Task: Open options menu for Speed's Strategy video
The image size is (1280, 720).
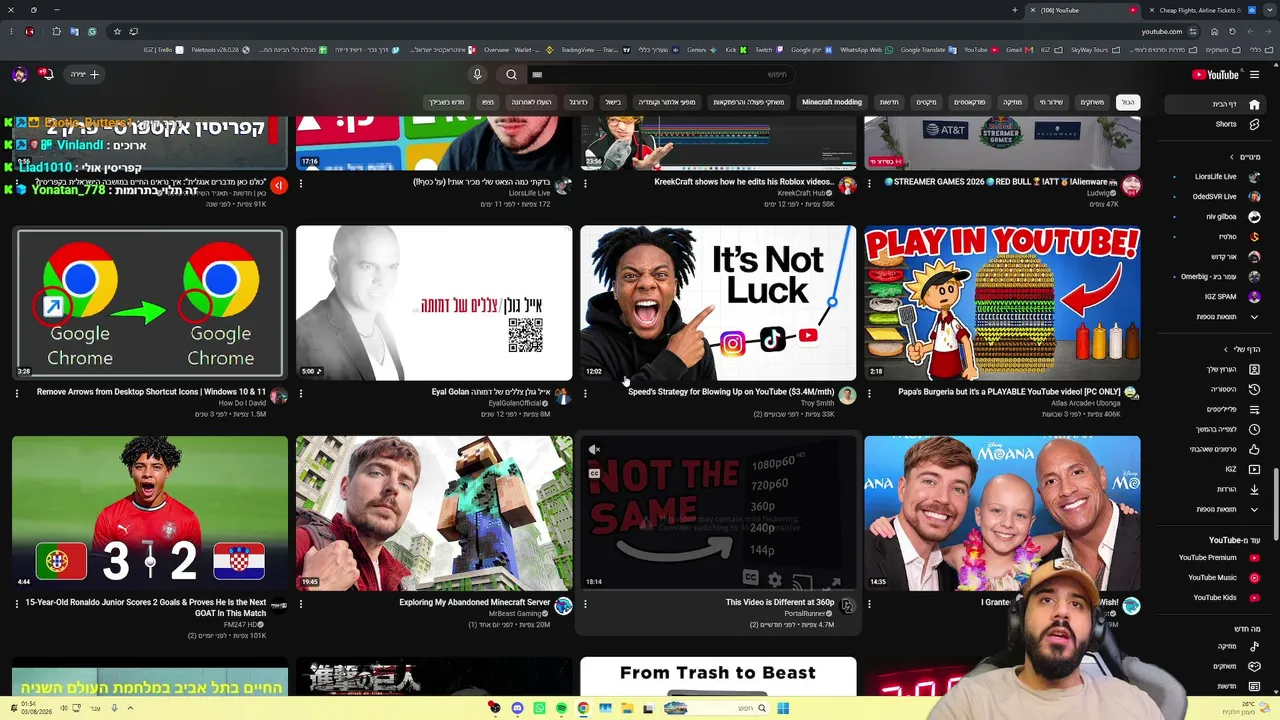Action: pyautogui.click(x=585, y=393)
